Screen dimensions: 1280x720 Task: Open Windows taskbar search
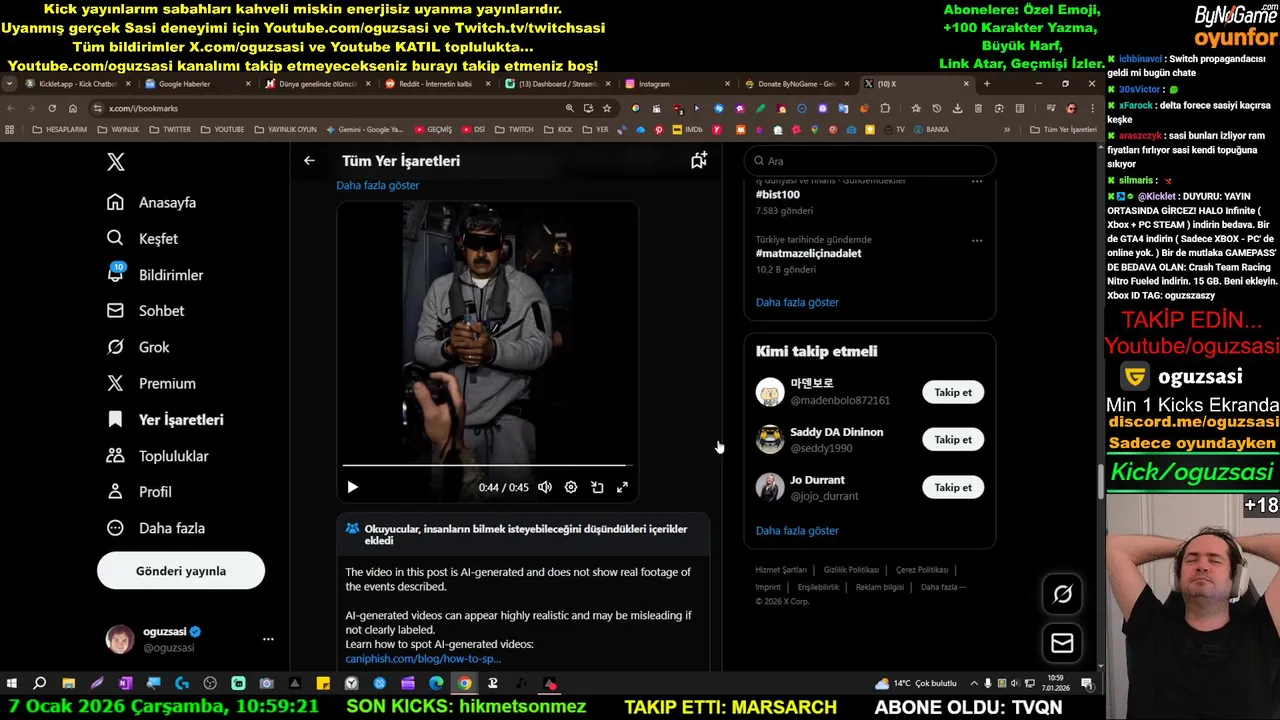pos(40,683)
